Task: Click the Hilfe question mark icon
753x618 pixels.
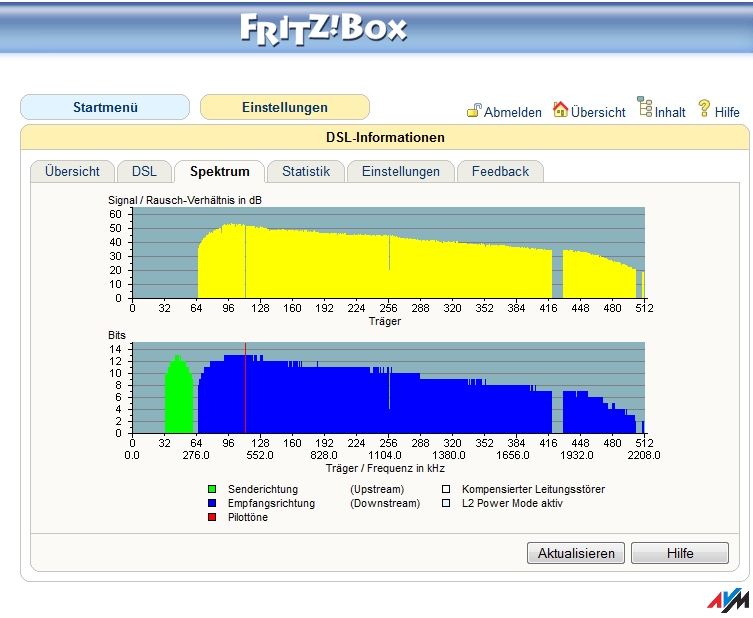Action: (704, 109)
